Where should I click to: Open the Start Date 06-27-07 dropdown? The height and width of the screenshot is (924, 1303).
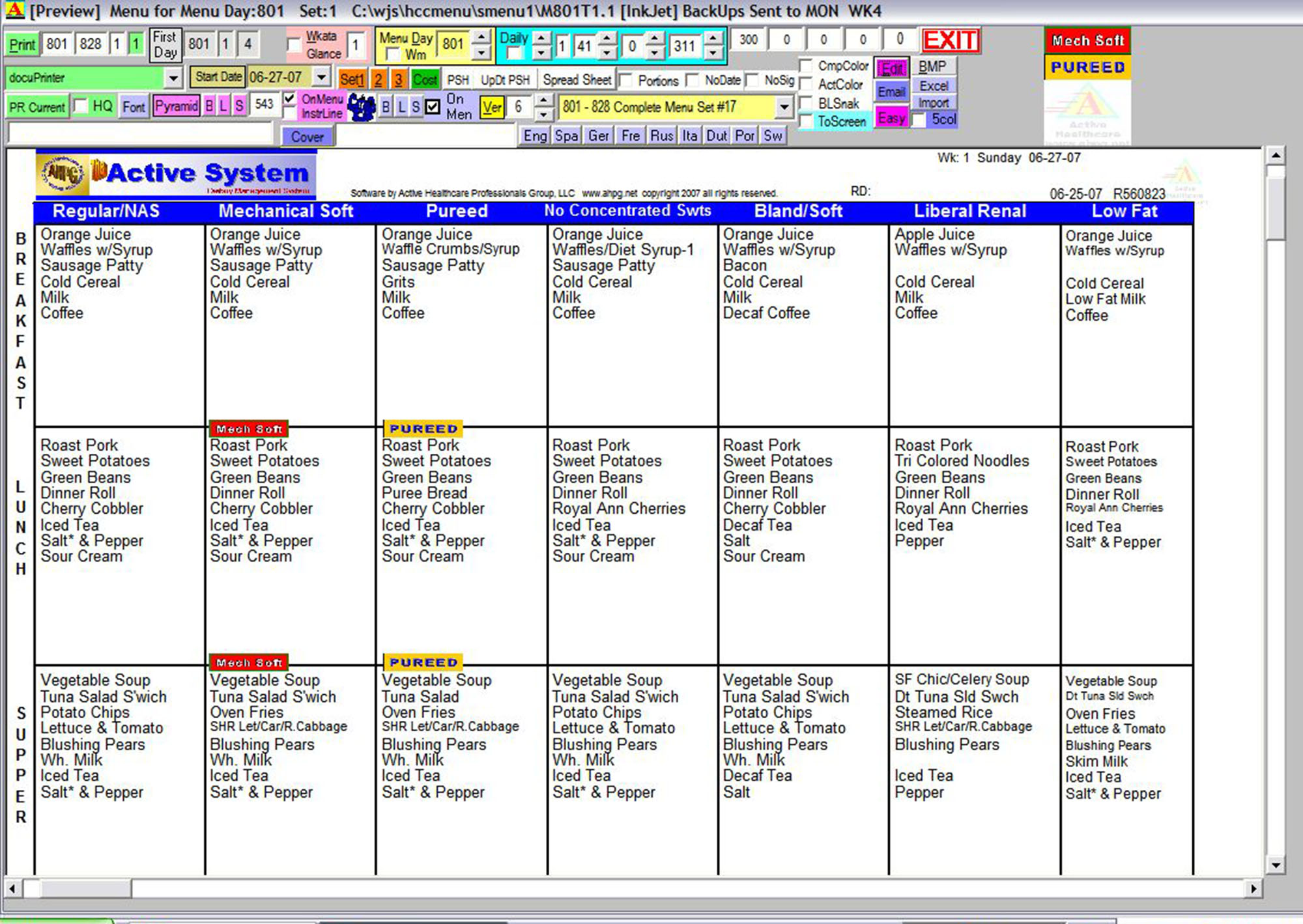[321, 77]
